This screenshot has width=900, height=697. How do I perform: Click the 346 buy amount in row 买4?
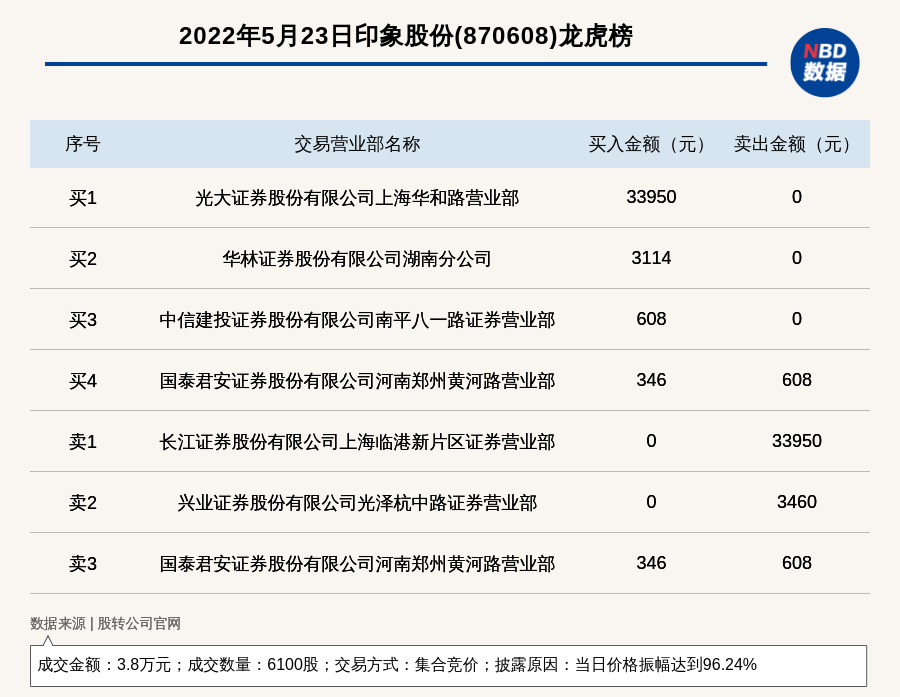pyautogui.click(x=651, y=380)
